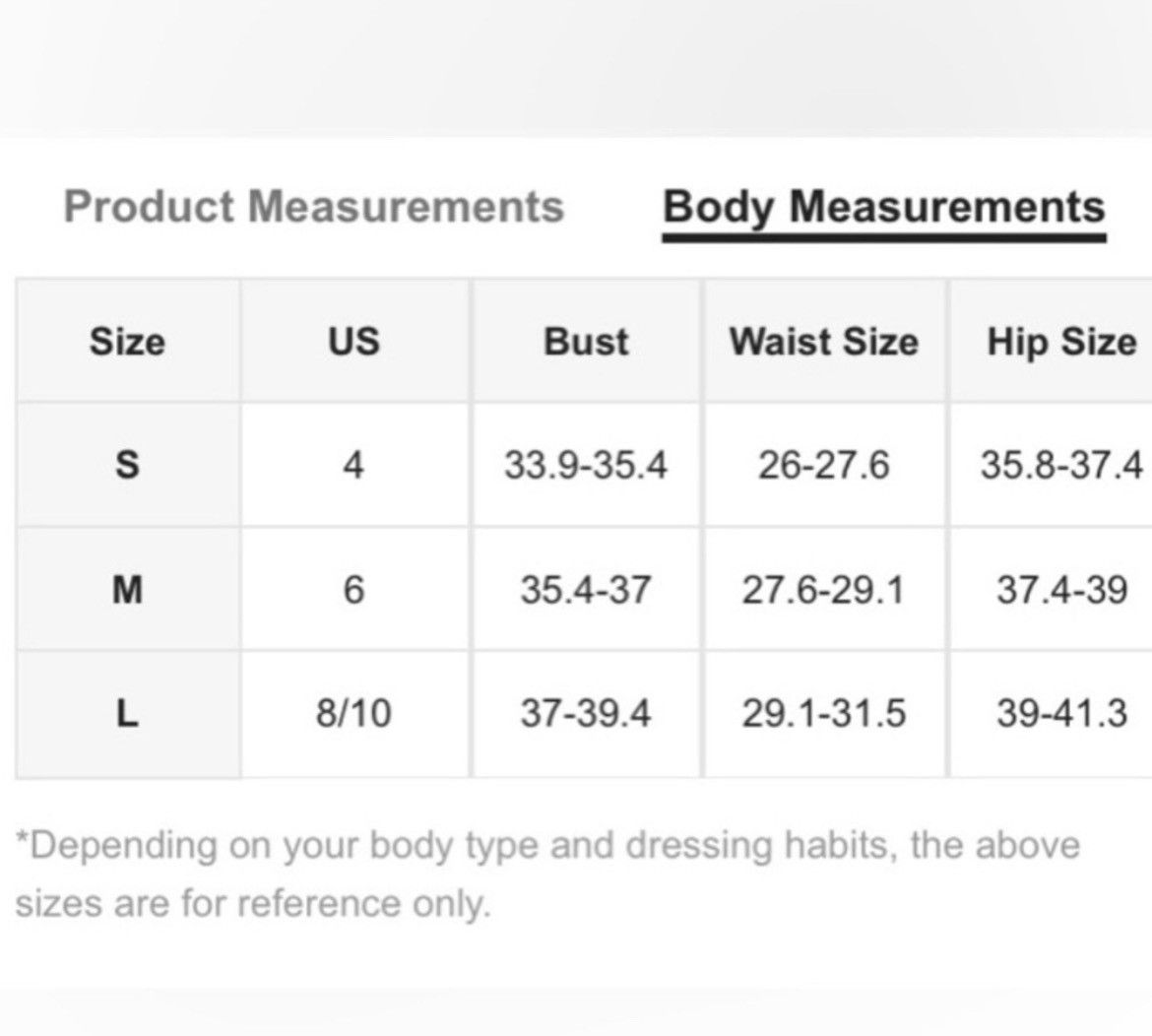Click the Hip Size column header
Image resolution: width=1152 pixels, height=1036 pixels.
[x=1060, y=343]
